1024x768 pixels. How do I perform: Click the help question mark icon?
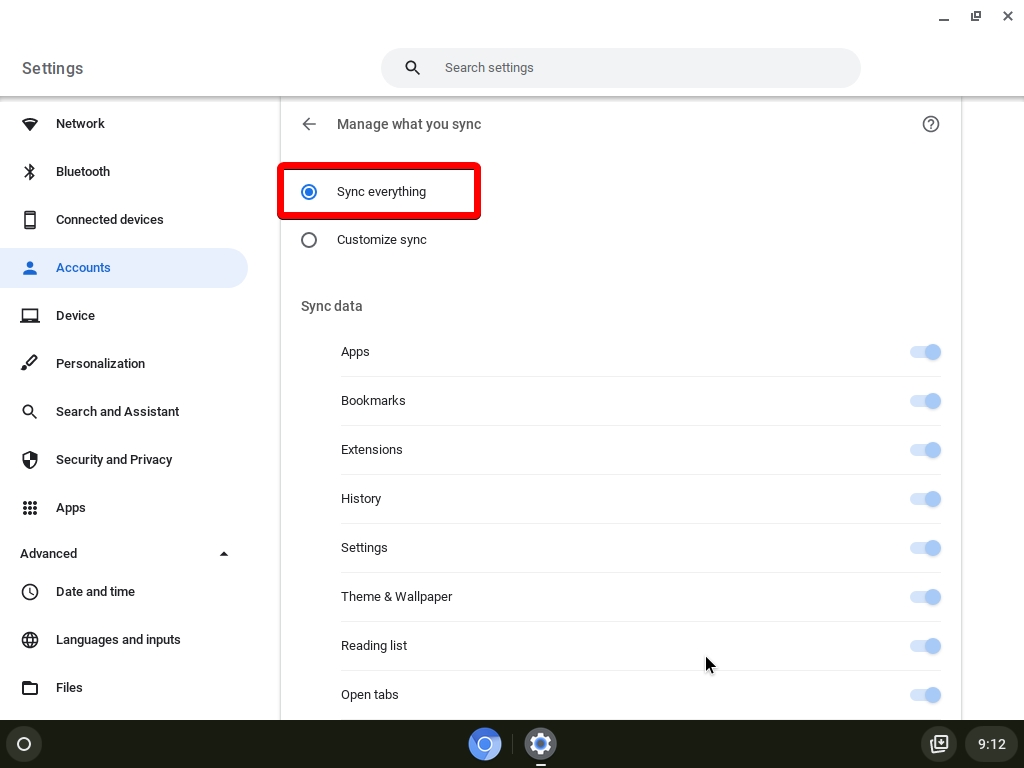931,123
